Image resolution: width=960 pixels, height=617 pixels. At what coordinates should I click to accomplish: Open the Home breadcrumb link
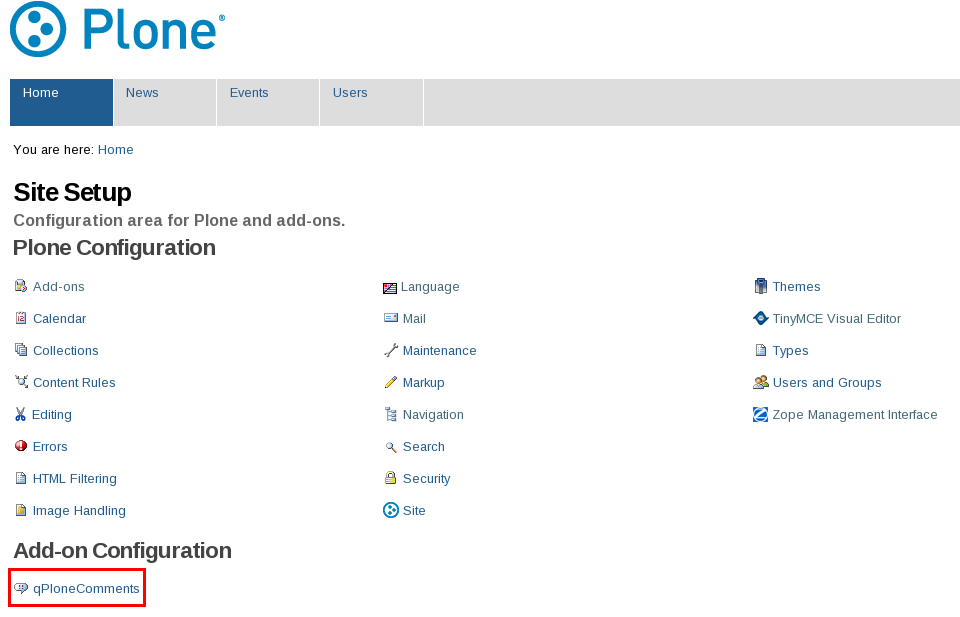(x=115, y=150)
